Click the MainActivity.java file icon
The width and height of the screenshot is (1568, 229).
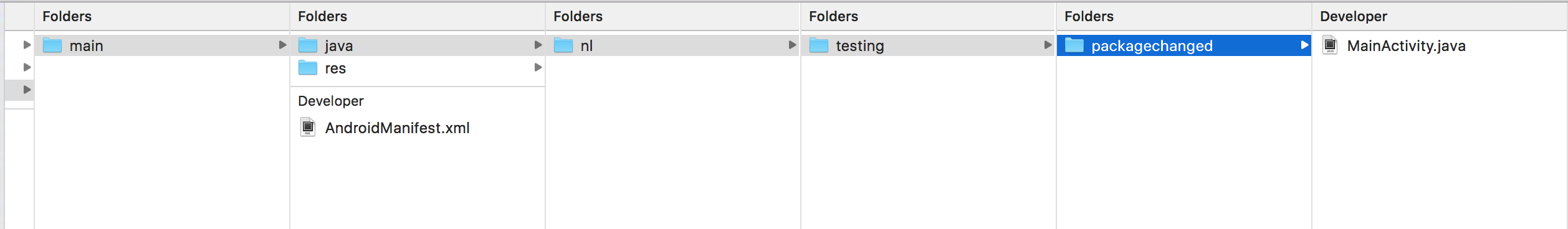tap(1330, 45)
